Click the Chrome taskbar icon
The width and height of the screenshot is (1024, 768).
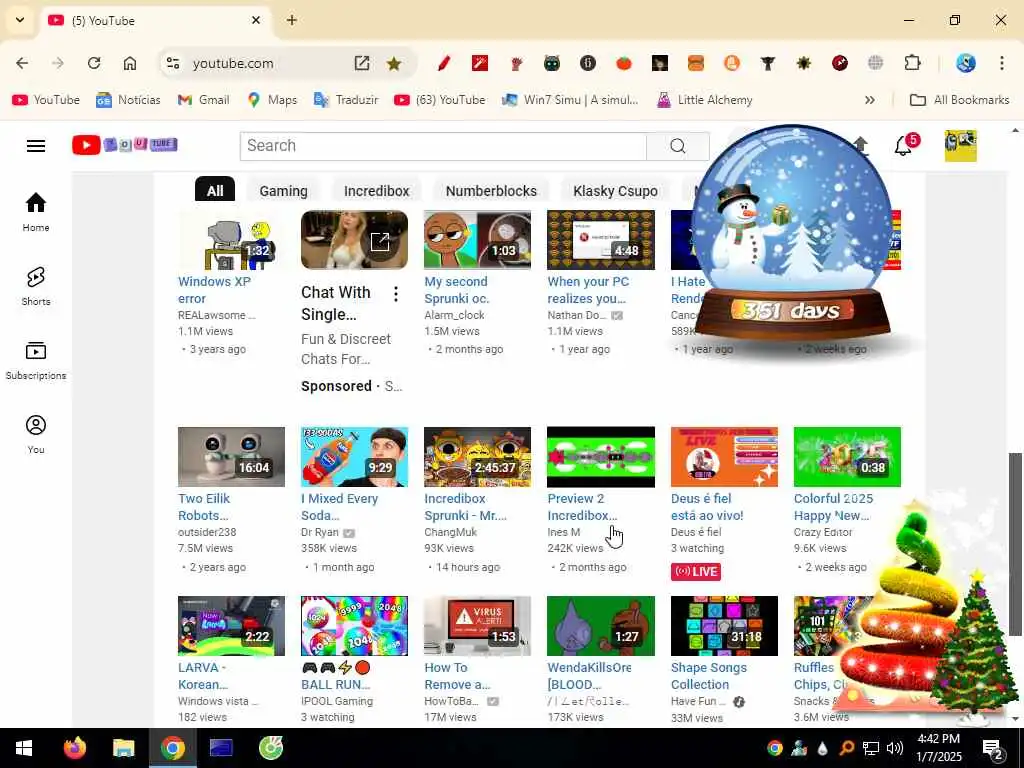tap(172, 748)
